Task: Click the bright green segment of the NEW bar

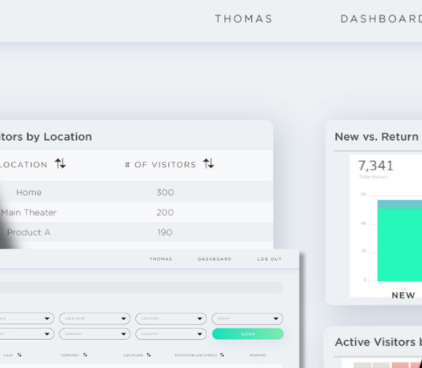Action: click(x=400, y=245)
